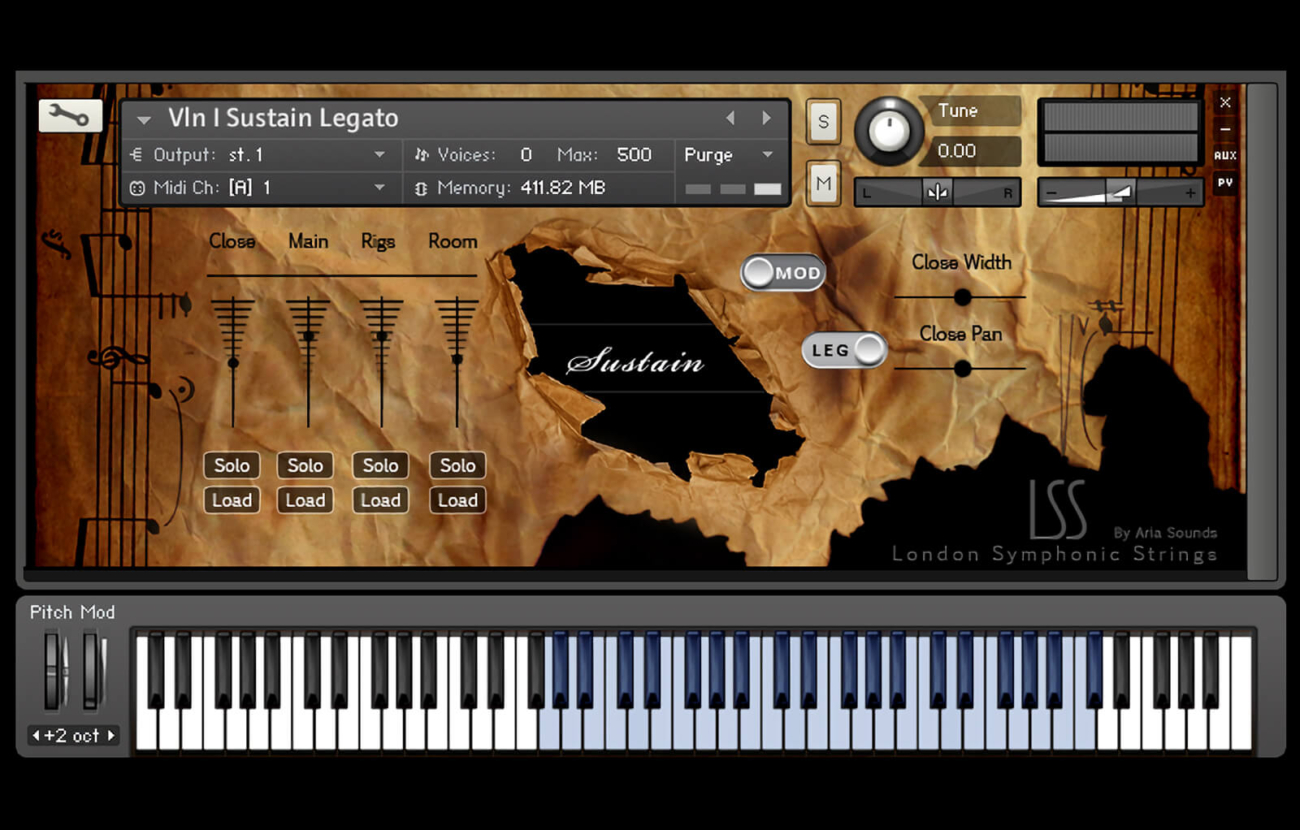Click the pan center marker icon
The width and height of the screenshot is (1300, 830).
click(937, 193)
